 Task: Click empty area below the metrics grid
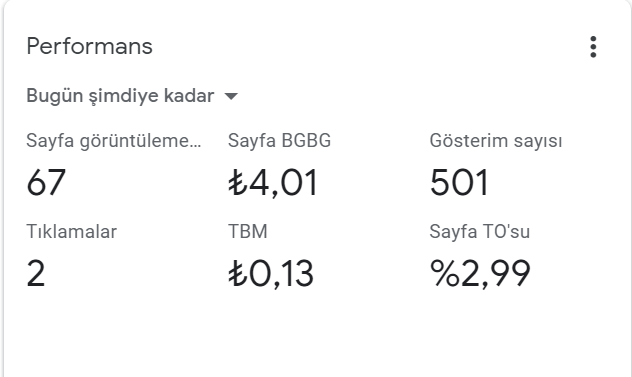coord(316,335)
